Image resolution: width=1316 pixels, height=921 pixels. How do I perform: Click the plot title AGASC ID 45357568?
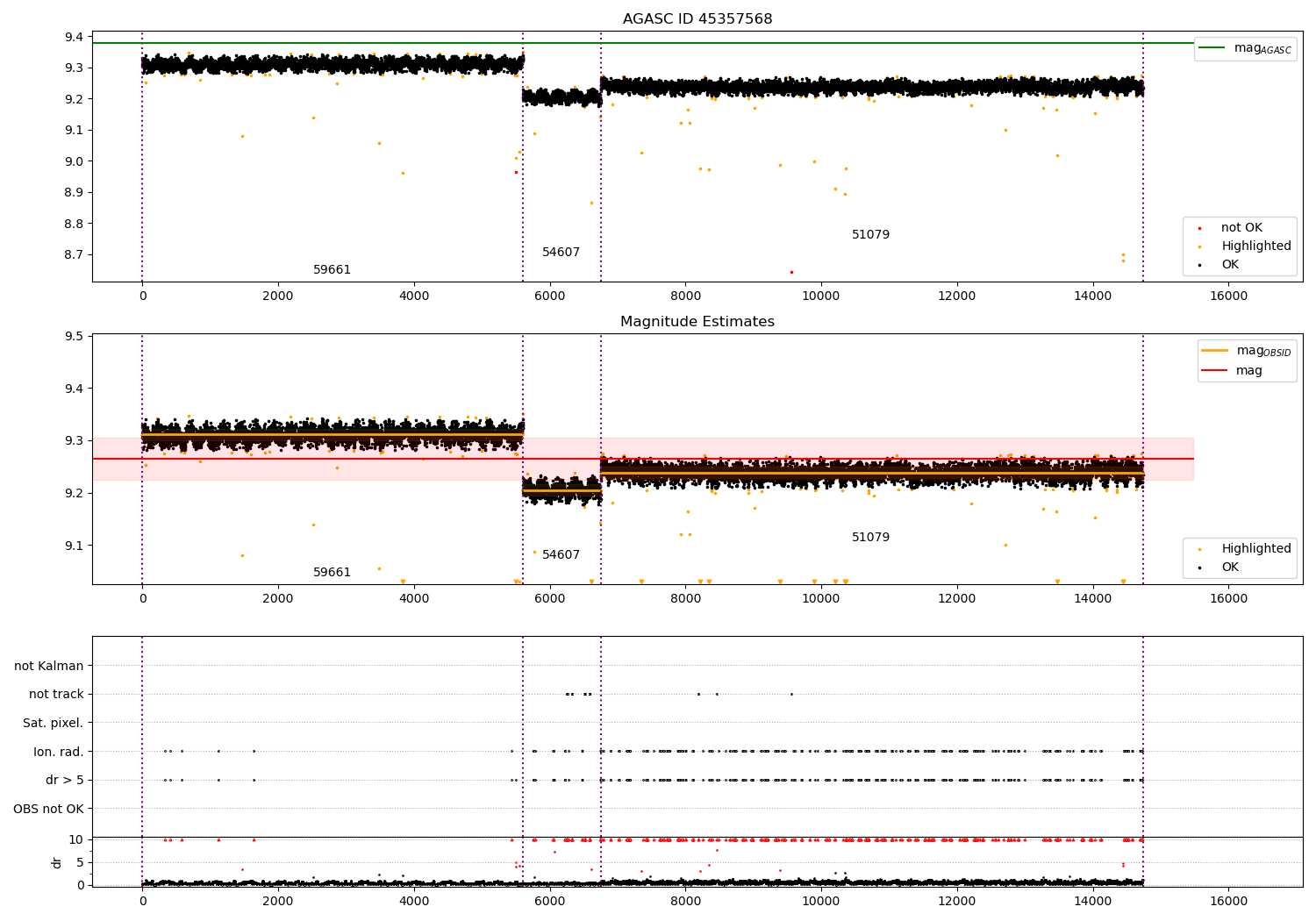point(697,19)
